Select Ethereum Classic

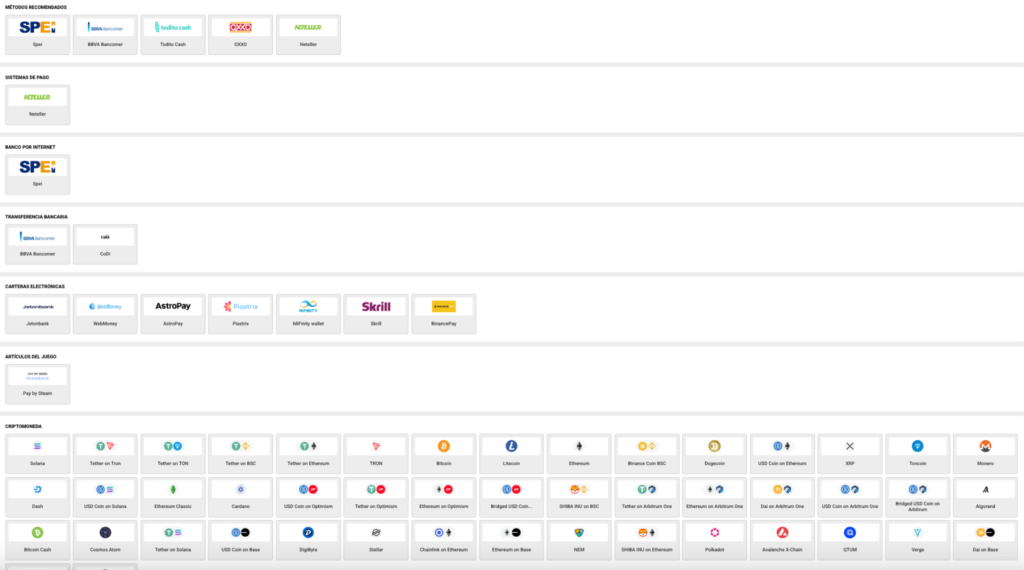point(173,497)
